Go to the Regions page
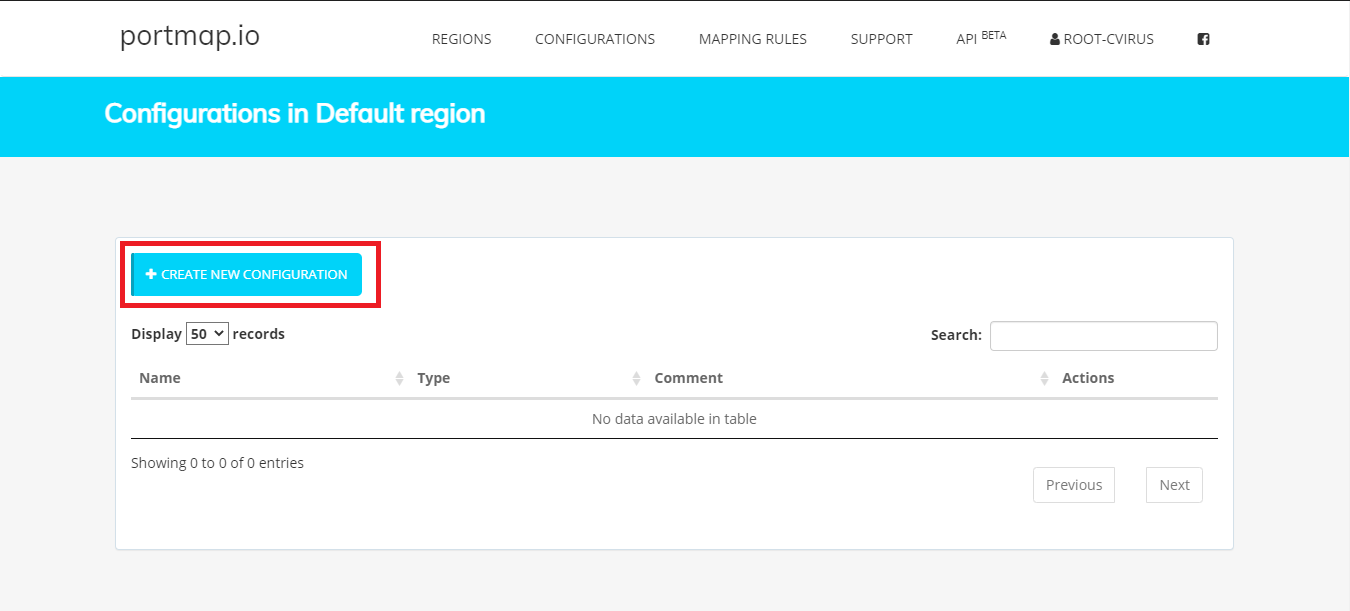1350x611 pixels. (x=461, y=39)
